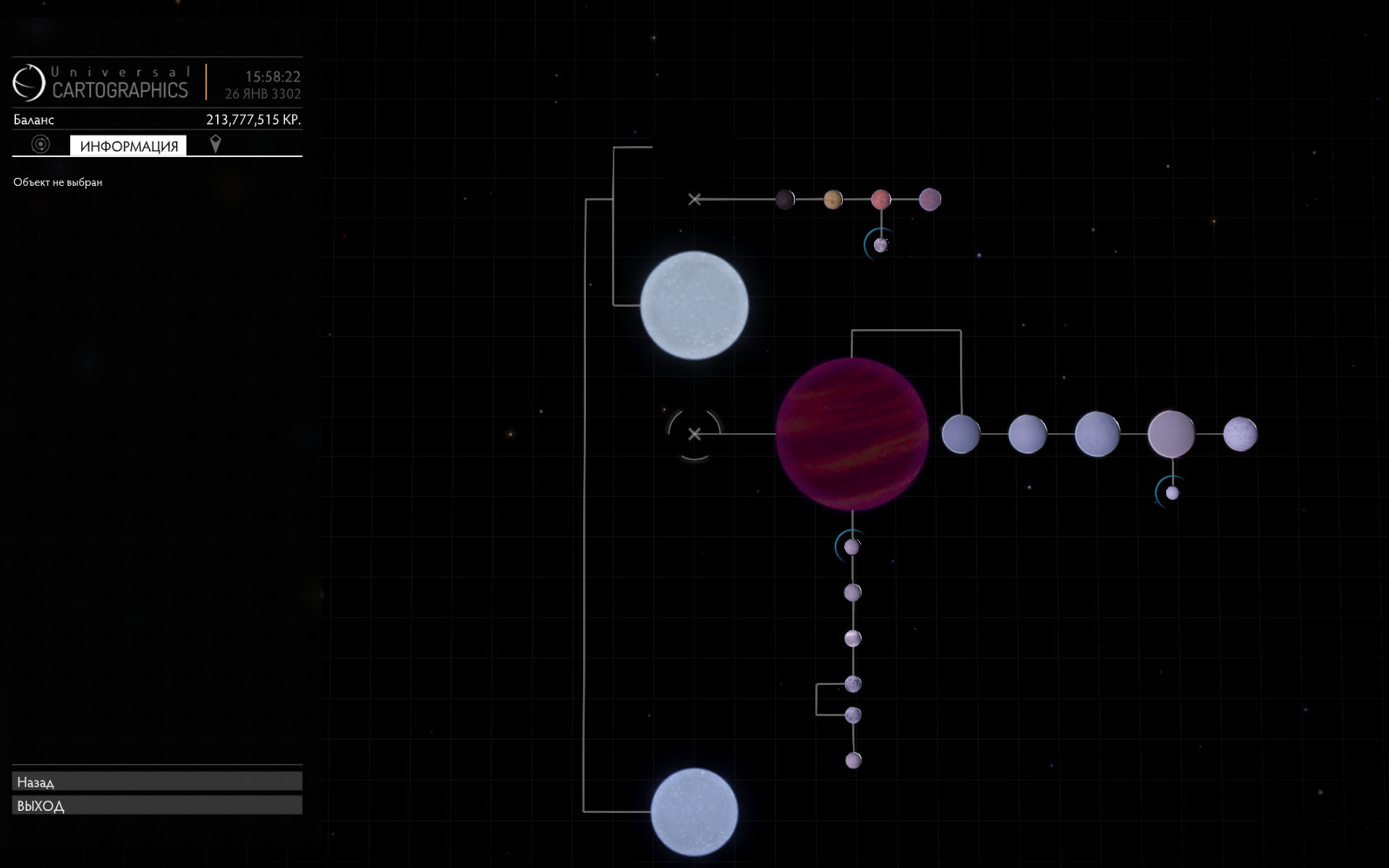Screen dimensions: 1389x868
Task: Select first moon with arc below gas giant
Action: tap(851, 547)
